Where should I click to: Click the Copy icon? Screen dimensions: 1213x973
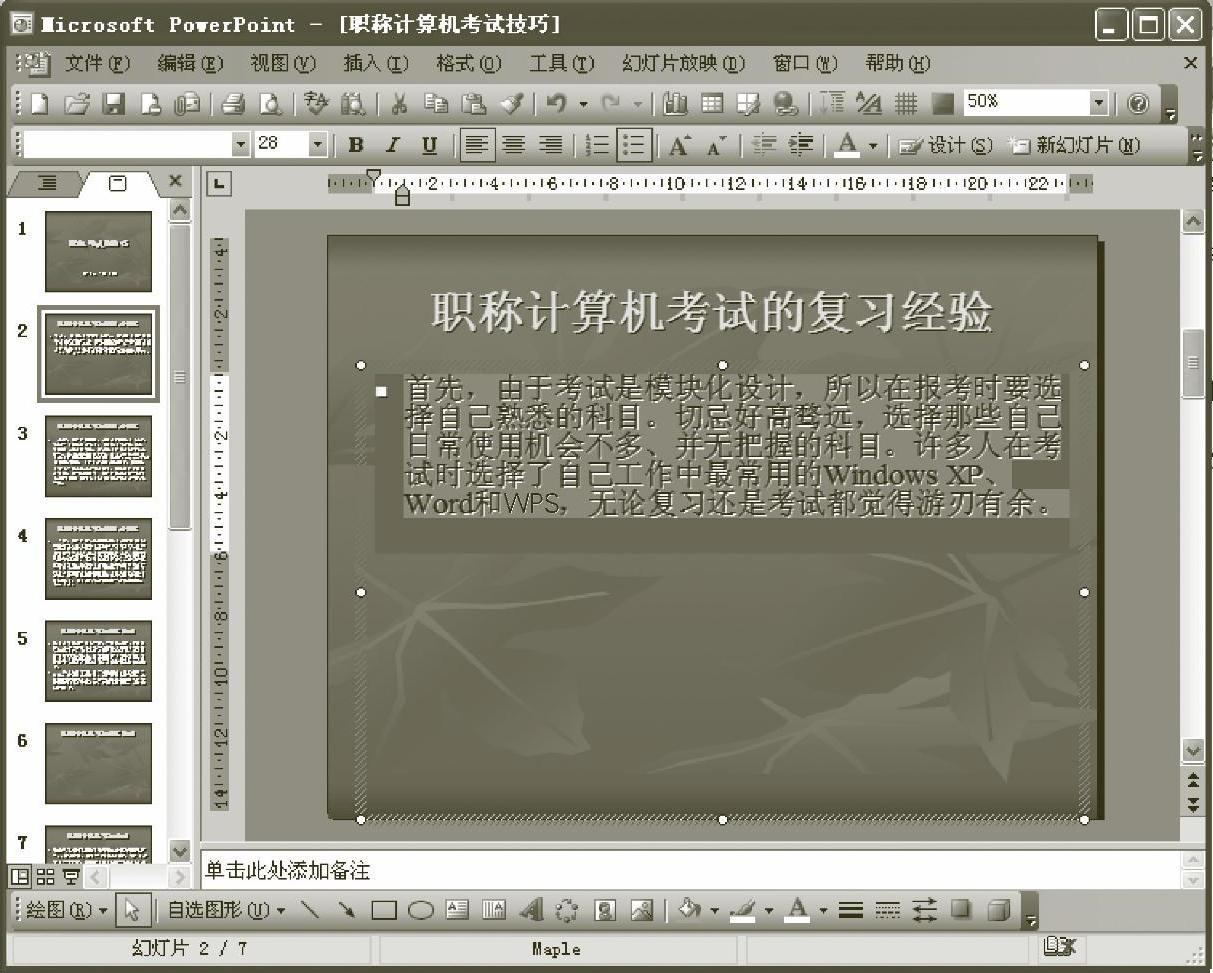click(435, 103)
